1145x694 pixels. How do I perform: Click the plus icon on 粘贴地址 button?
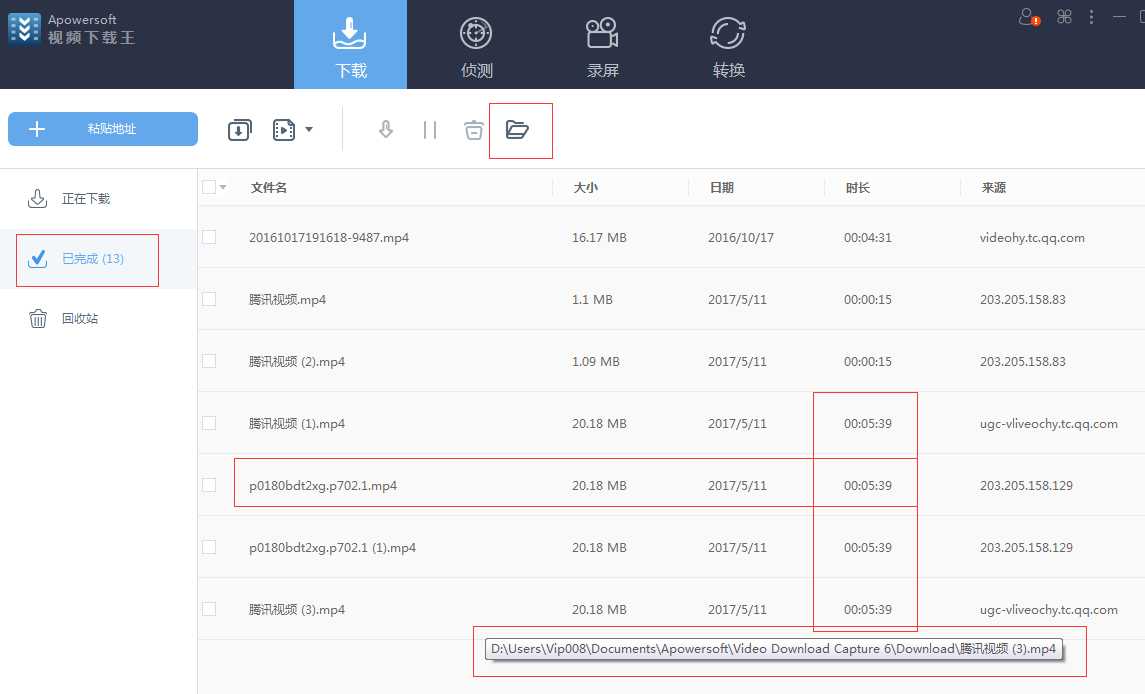pos(37,129)
